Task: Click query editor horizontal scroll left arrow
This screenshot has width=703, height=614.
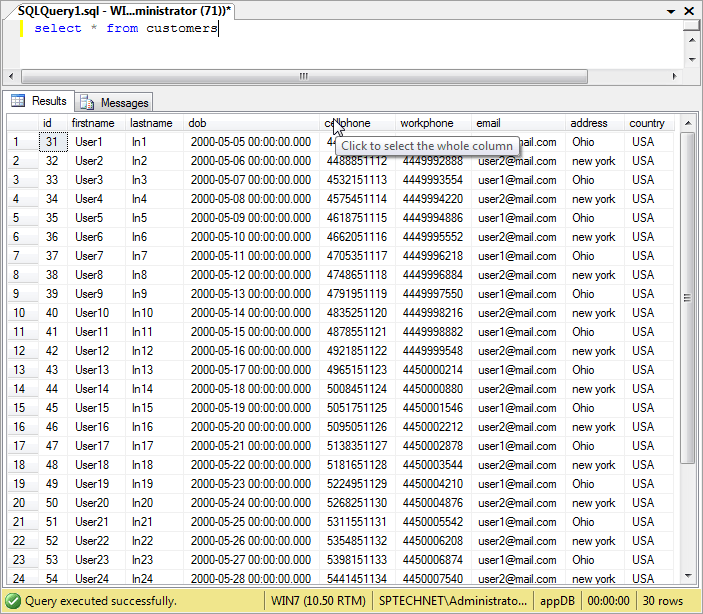Action: pos(11,76)
